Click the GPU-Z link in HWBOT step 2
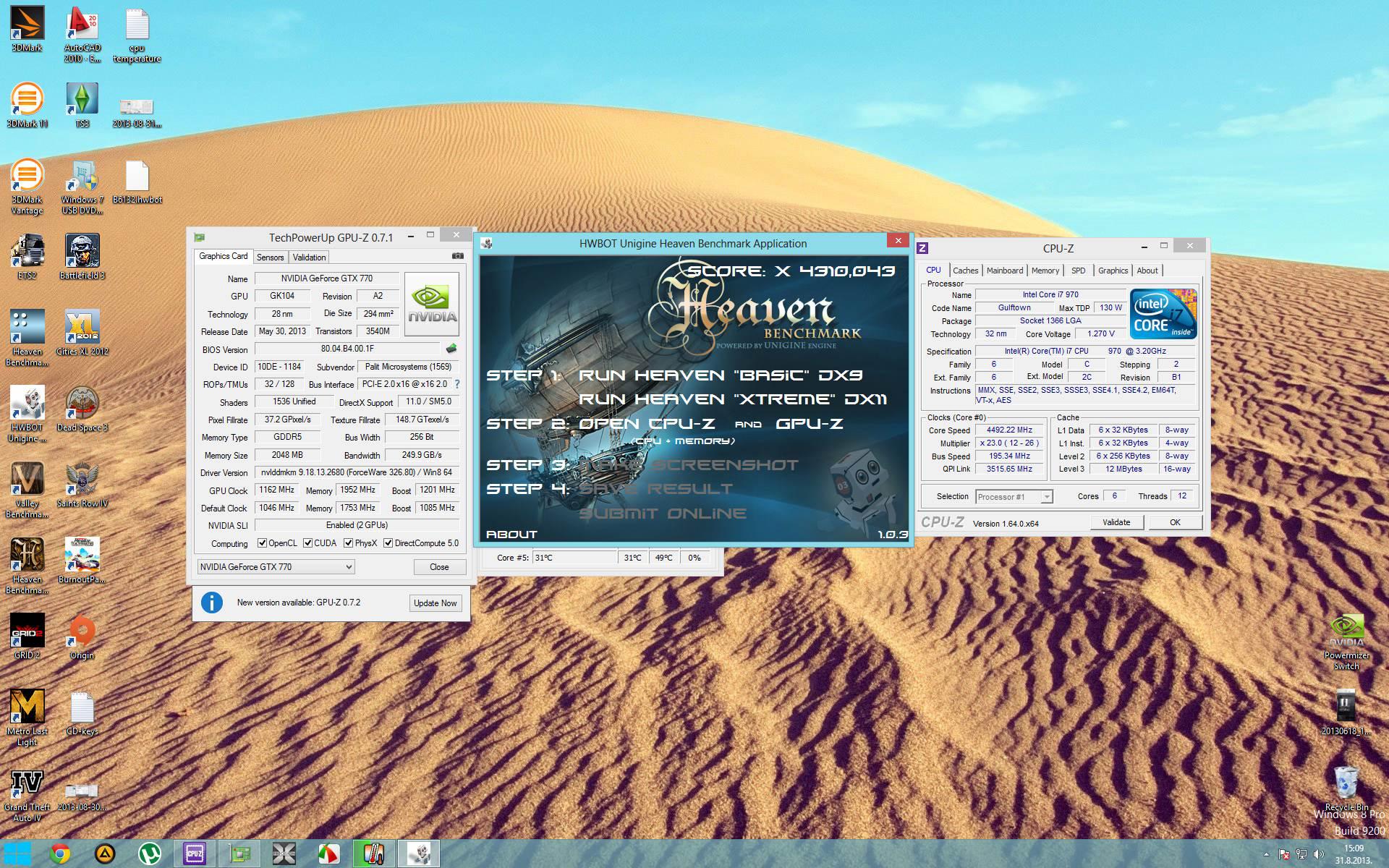This screenshot has width=1389, height=868. [810, 424]
